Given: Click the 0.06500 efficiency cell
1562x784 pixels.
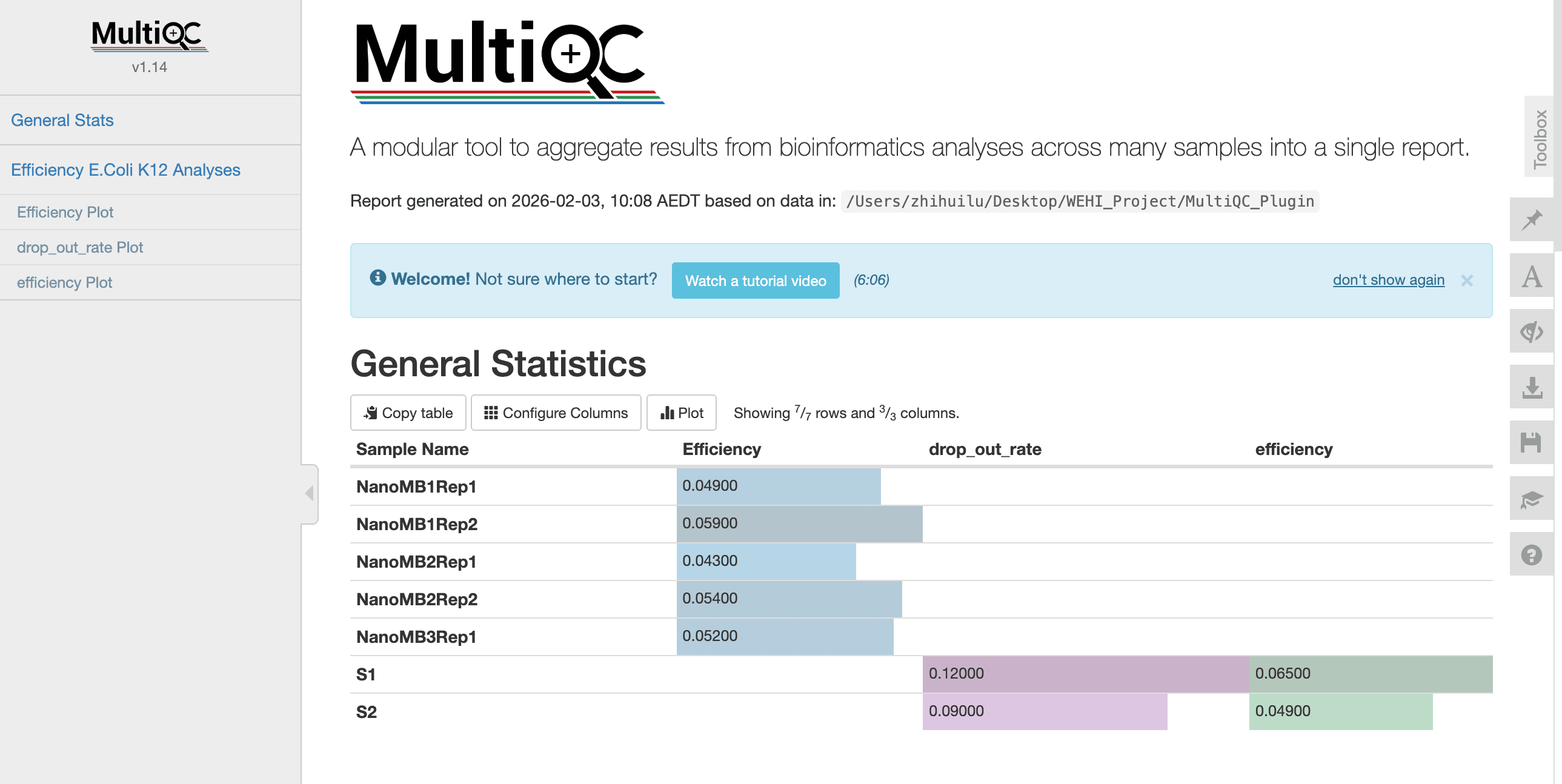Looking at the screenshot, I should (1371, 674).
